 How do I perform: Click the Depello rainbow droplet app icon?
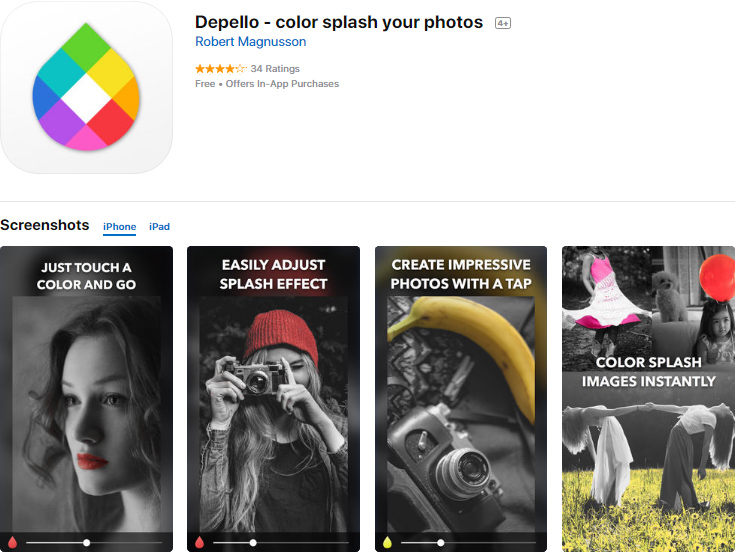tap(86, 88)
